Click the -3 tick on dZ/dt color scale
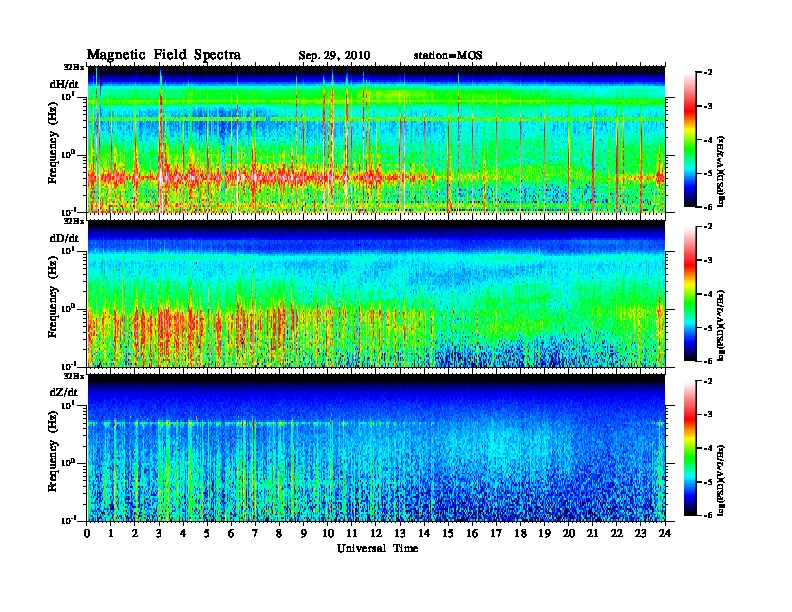Screen dimensions: 792x612 pos(707,415)
